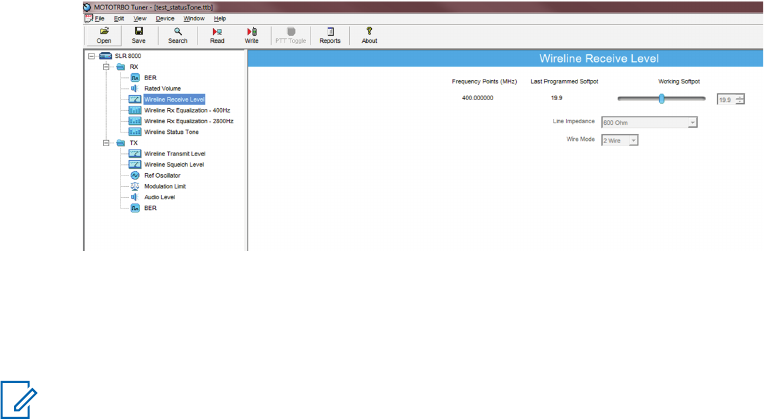The image size is (764, 419).
Task: Select Wireline Rx Equalization - 400Hz item
Action: 187,111
